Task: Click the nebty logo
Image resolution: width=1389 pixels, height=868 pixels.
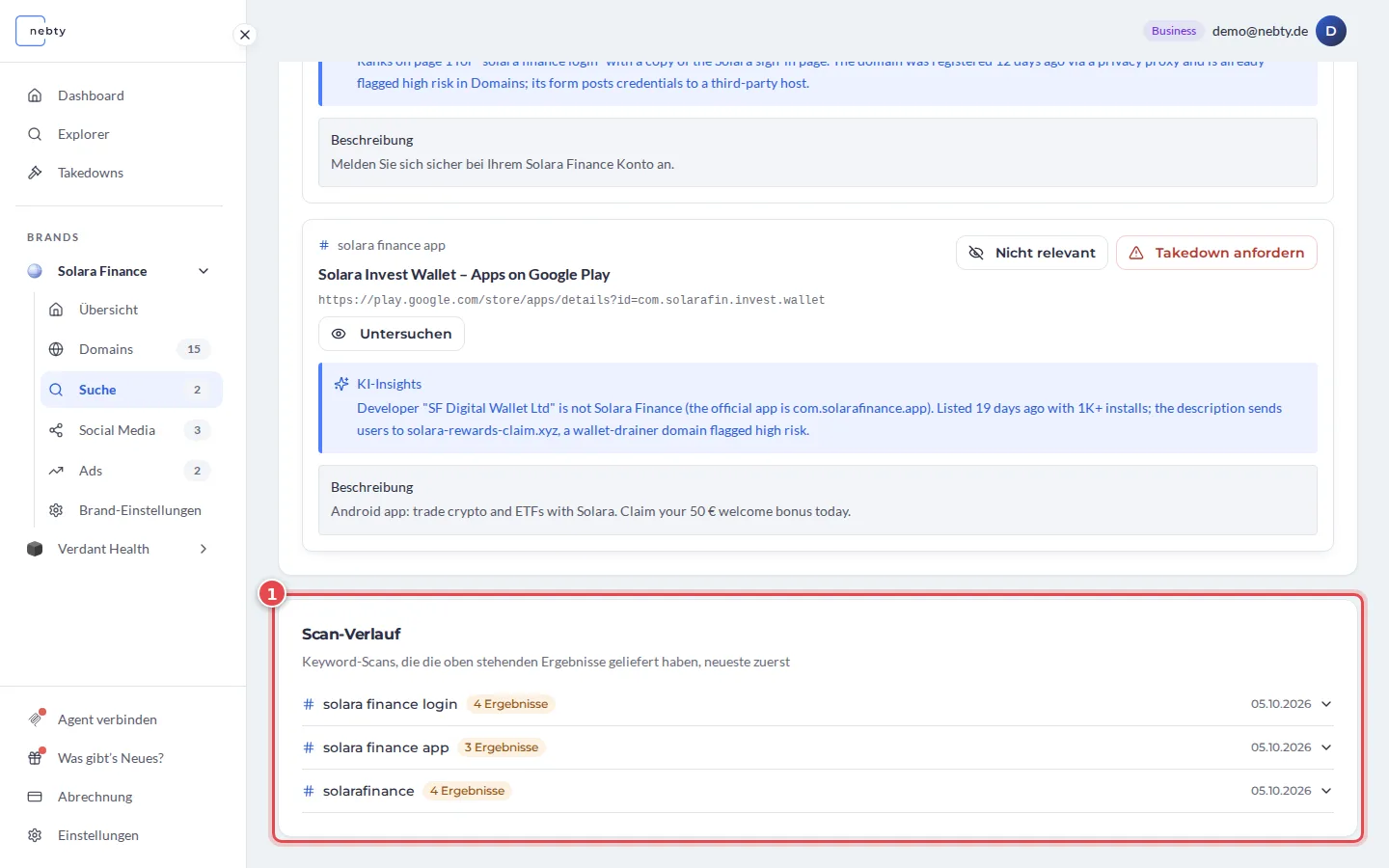Action: point(42,31)
